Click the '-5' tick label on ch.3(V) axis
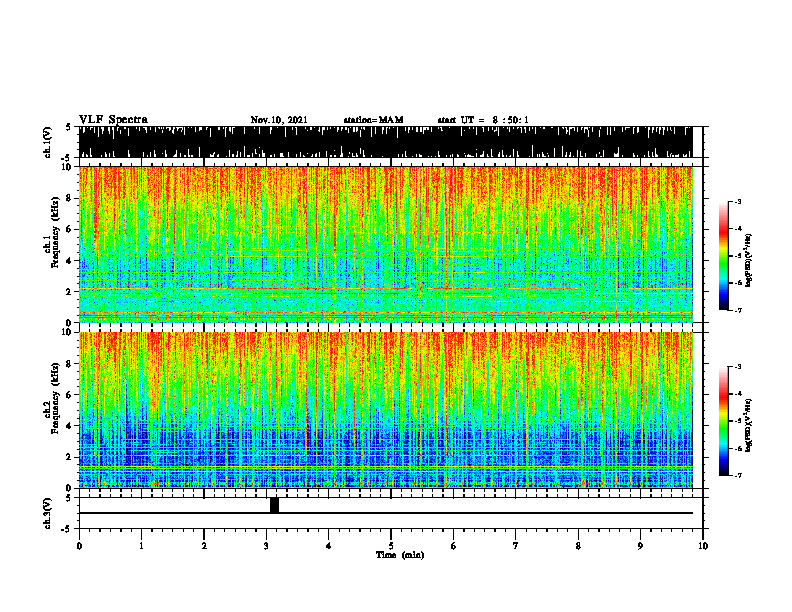This screenshot has height=612, width=792. point(67,529)
